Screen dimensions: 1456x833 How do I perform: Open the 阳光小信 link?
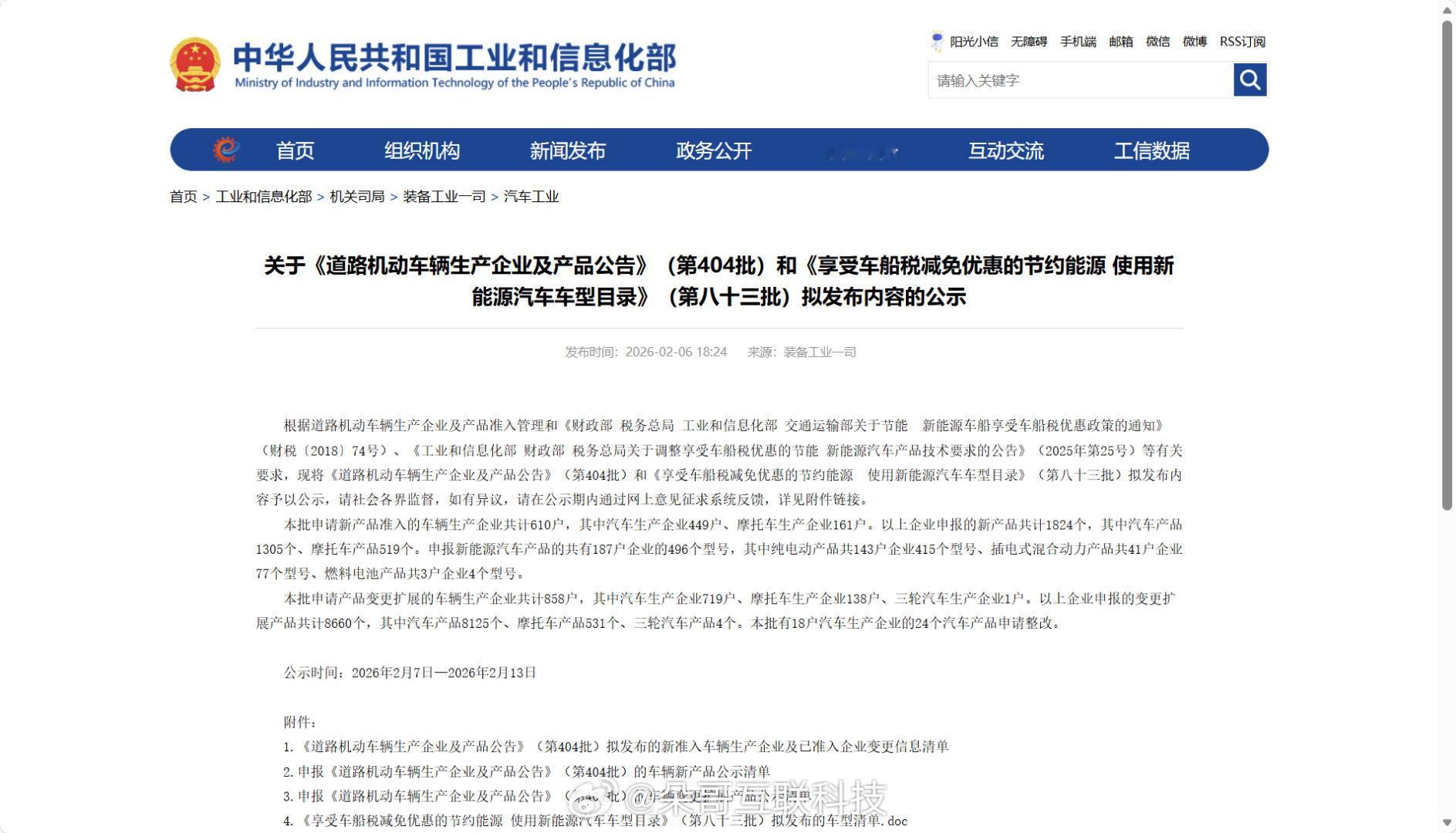pyautogui.click(x=974, y=42)
